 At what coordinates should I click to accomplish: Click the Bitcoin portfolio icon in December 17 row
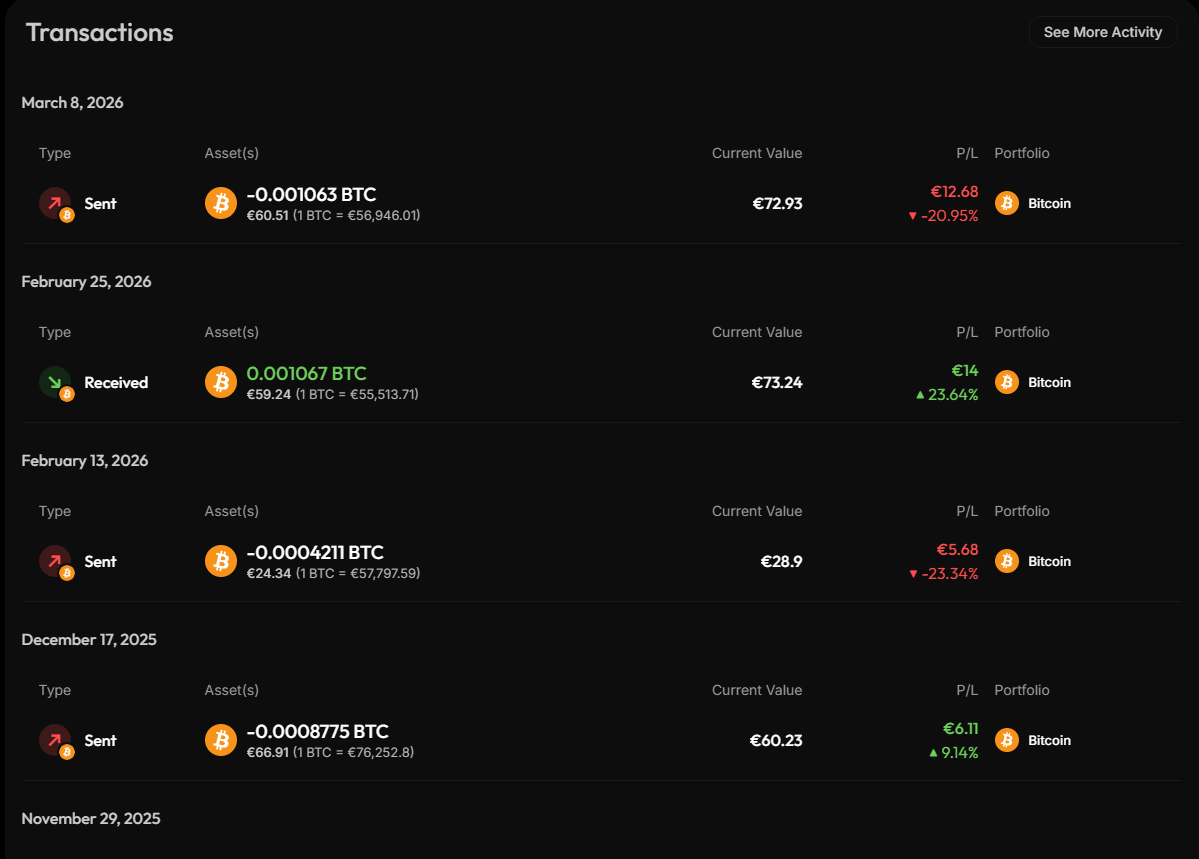[1007, 740]
